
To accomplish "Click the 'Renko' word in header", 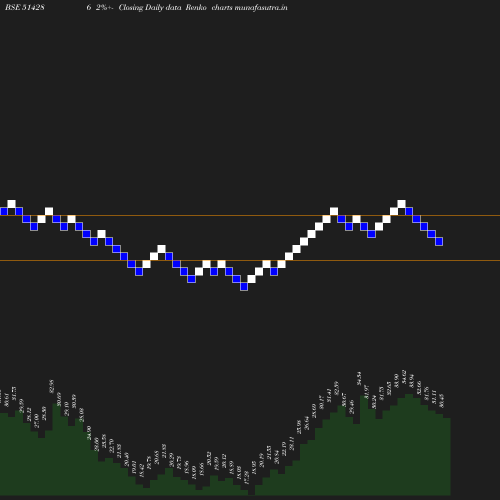I will click(196, 7).
